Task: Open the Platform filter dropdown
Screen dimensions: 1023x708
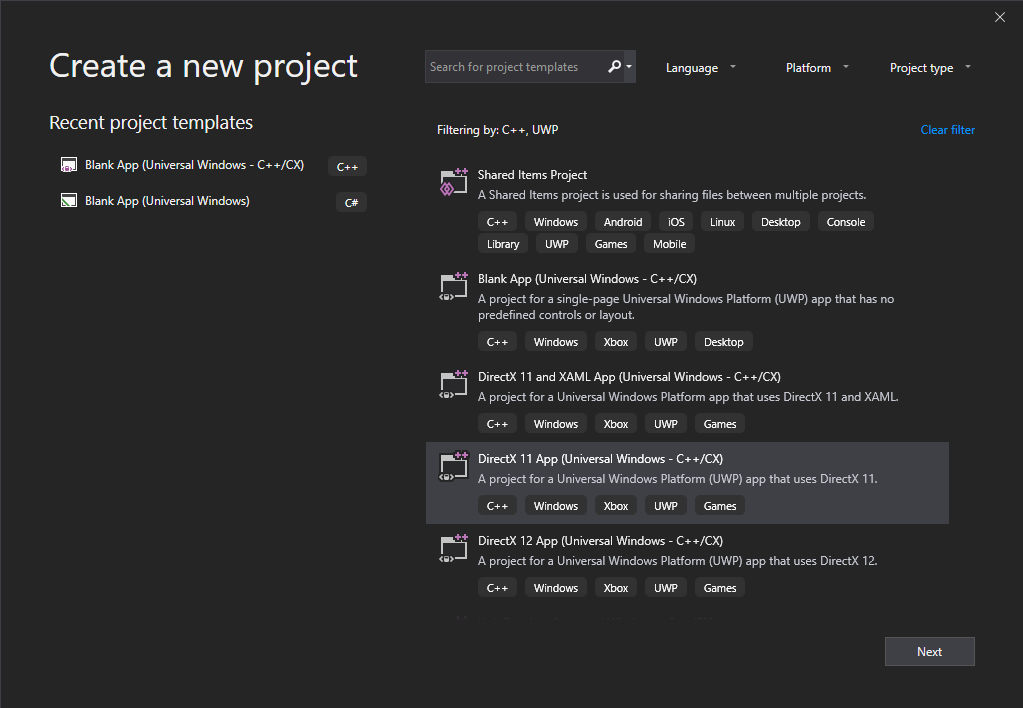Action: coord(817,68)
